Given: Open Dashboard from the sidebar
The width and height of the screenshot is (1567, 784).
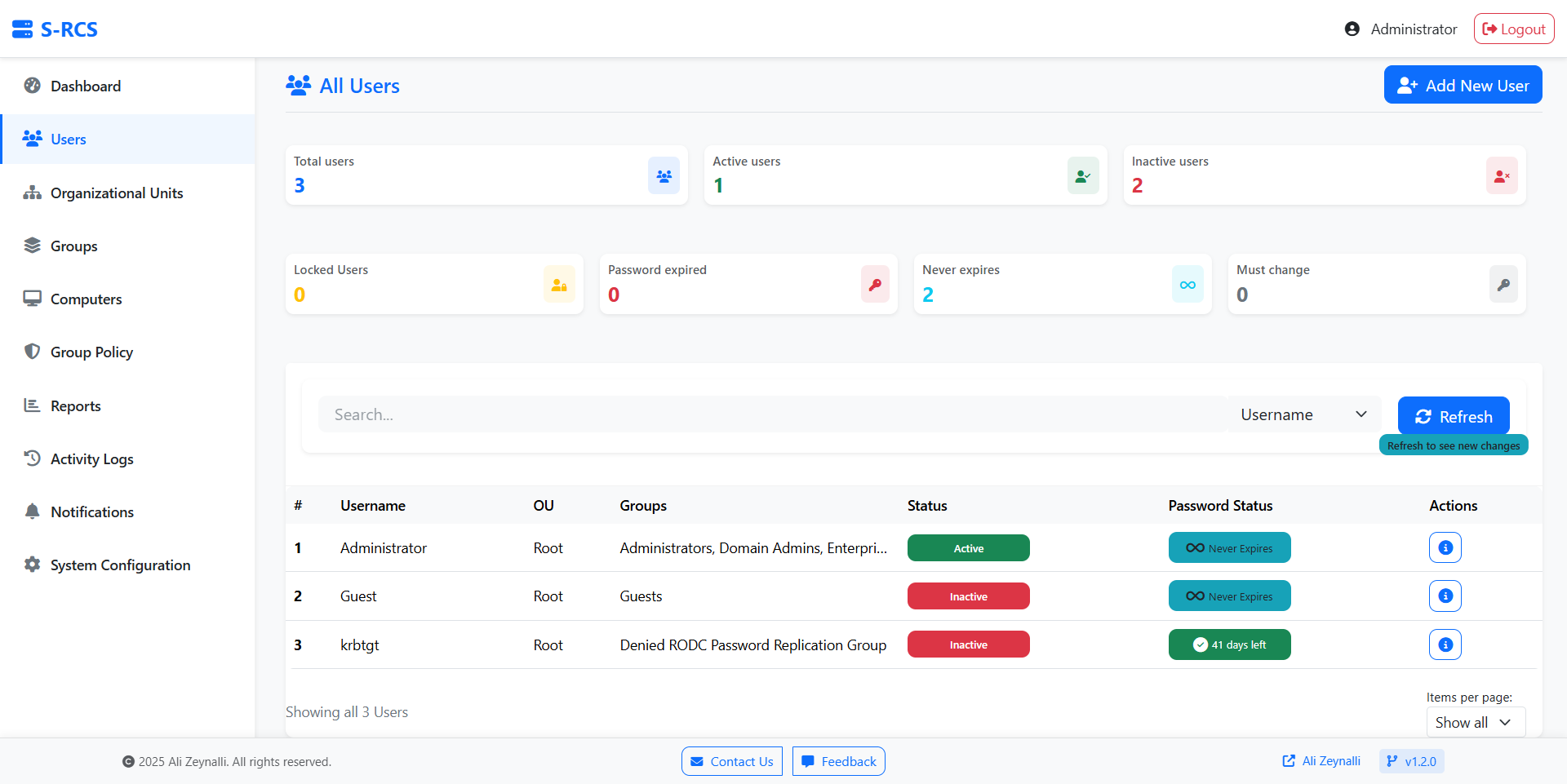Looking at the screenshot, I should [127, 86].
